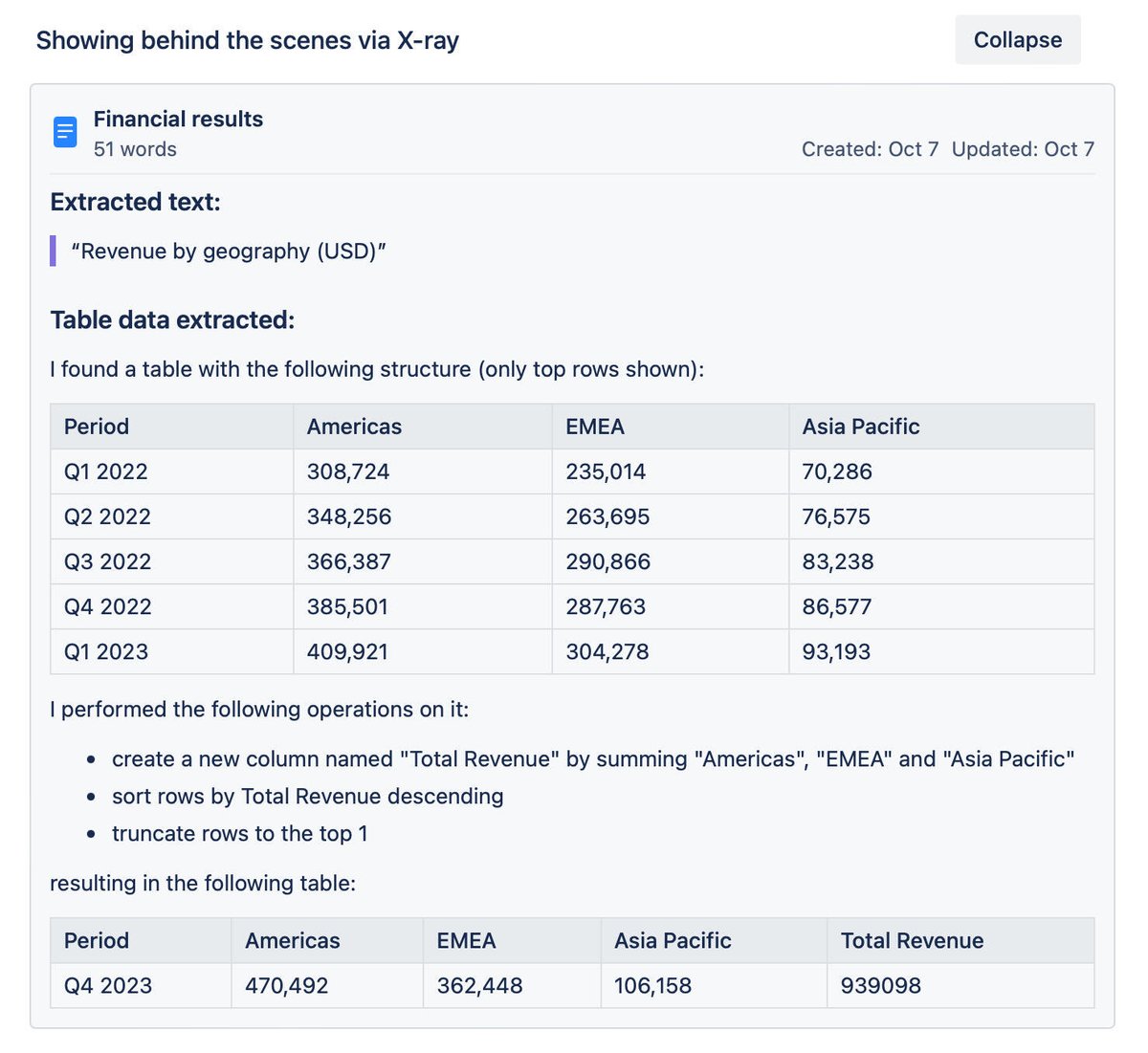Click the "Showing behind the scenes via X-ray" heading
This screenshot has height=1053, width=1148.
247,40
